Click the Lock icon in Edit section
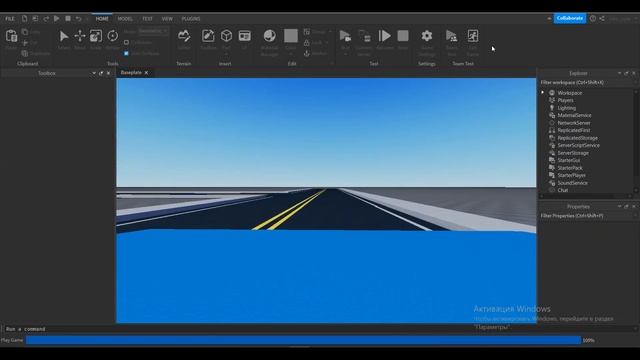640x360 pixels. point(307,42)
